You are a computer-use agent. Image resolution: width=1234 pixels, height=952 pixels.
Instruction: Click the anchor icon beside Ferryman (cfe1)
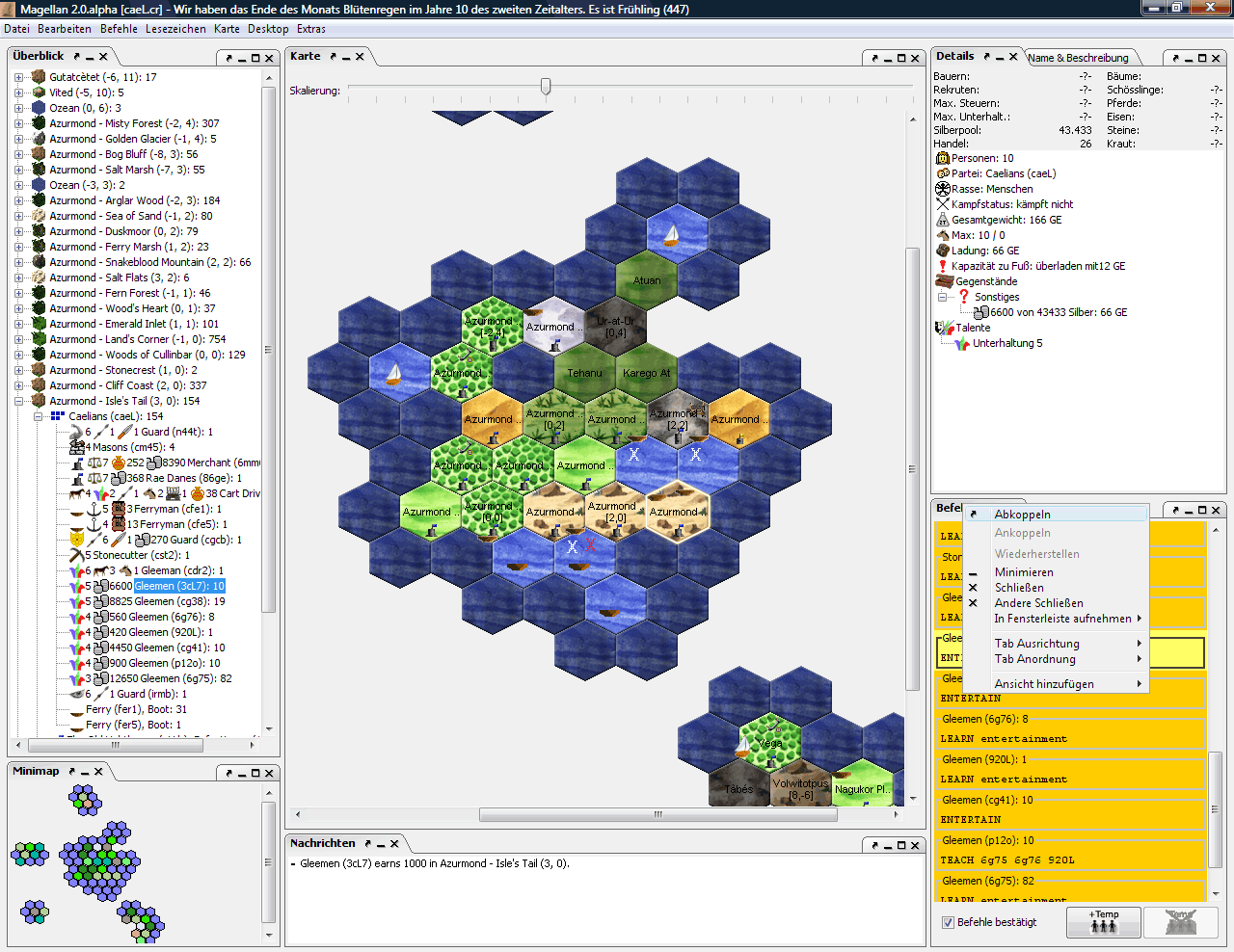point(94,510)
